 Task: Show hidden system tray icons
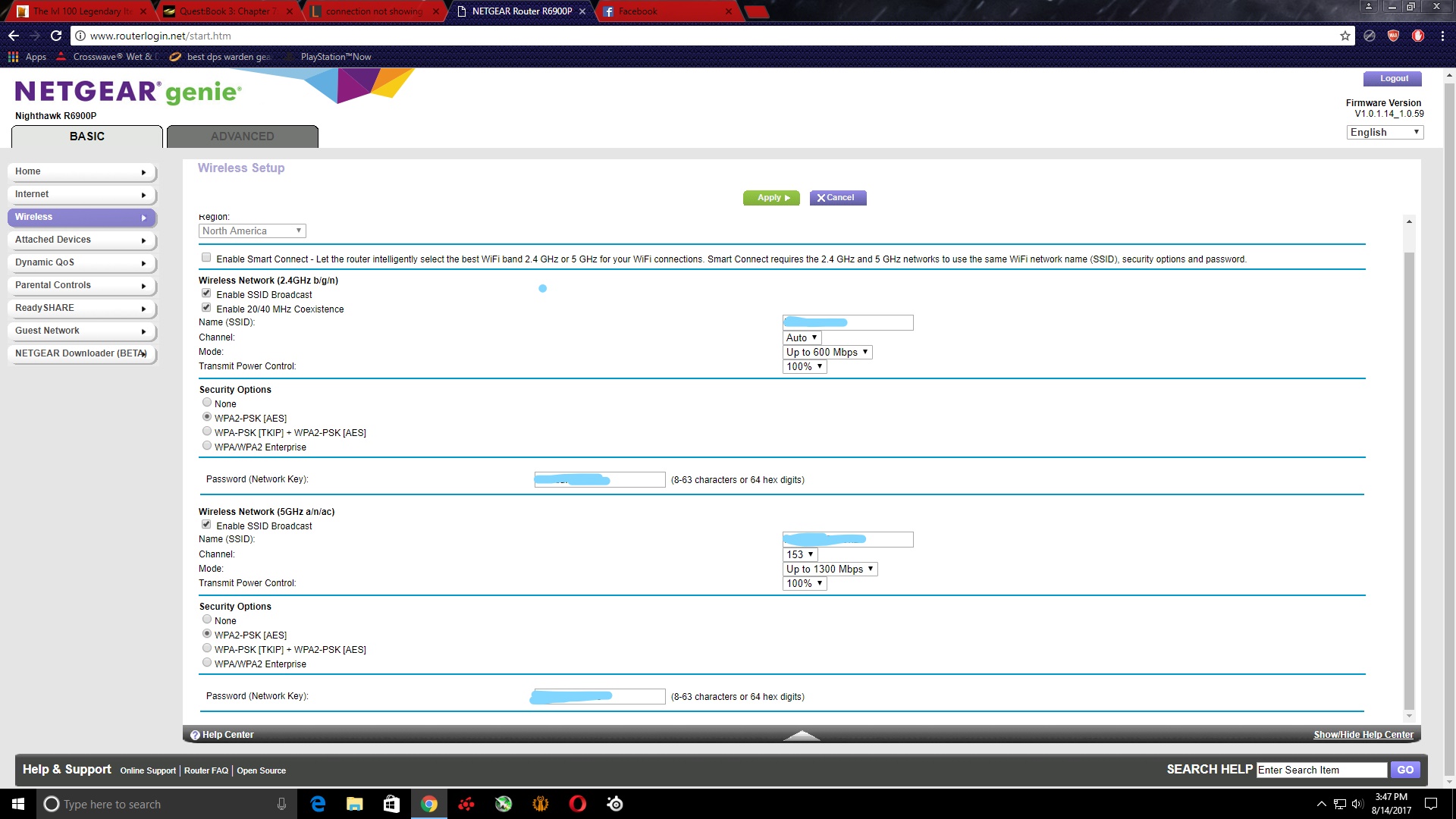(x=1322, y=804)
